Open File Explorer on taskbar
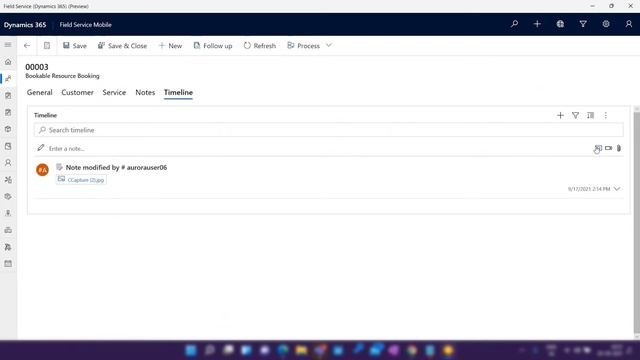This screenshot has width=640, height=360. [x=301, y=350]
